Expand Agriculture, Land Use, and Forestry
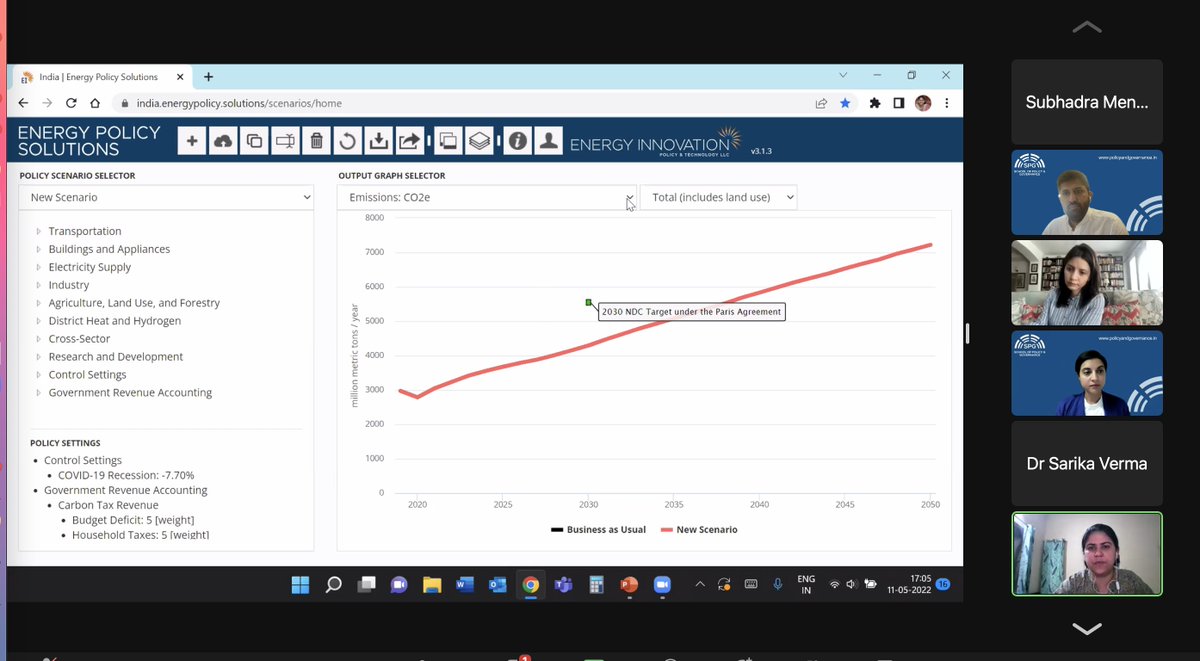 tap(134, 303)
